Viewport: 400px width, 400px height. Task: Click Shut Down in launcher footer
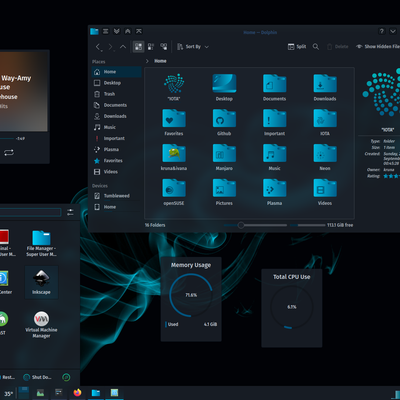(37, 377)
